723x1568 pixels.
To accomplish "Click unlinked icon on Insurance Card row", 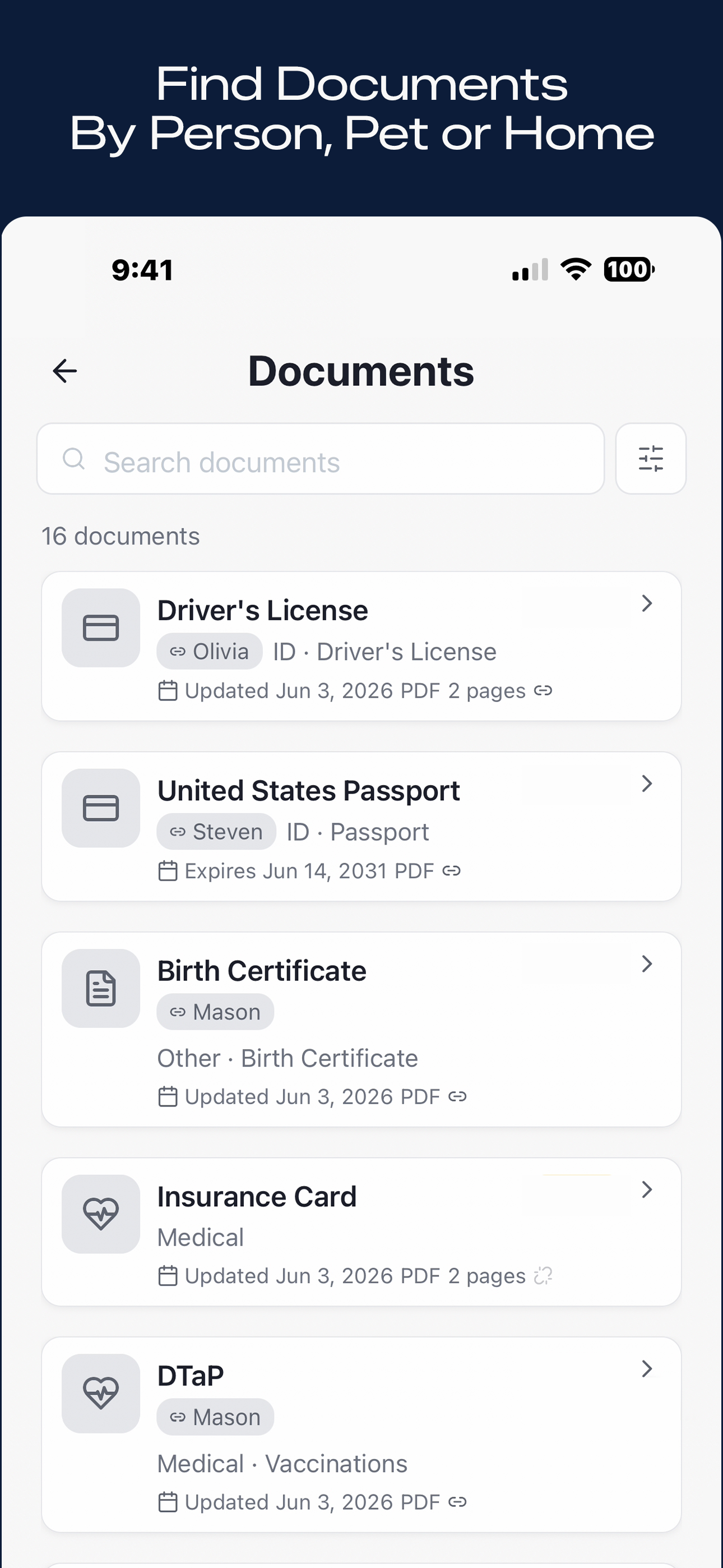I will click(543, 1275).
